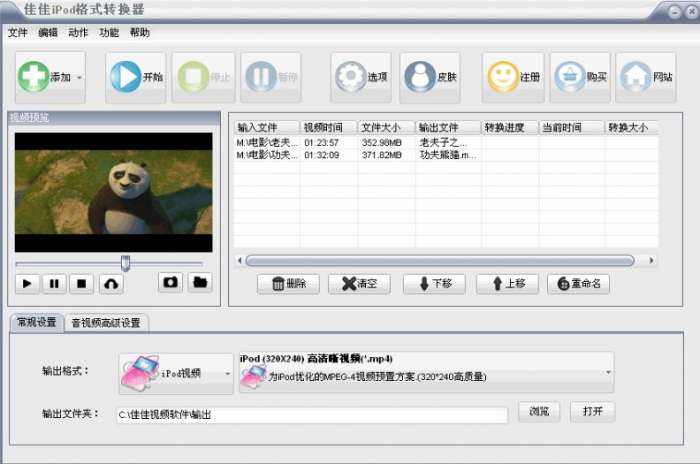
Task: Switch to 音视频高级设置 tab
Action: [x=106, y=323]
